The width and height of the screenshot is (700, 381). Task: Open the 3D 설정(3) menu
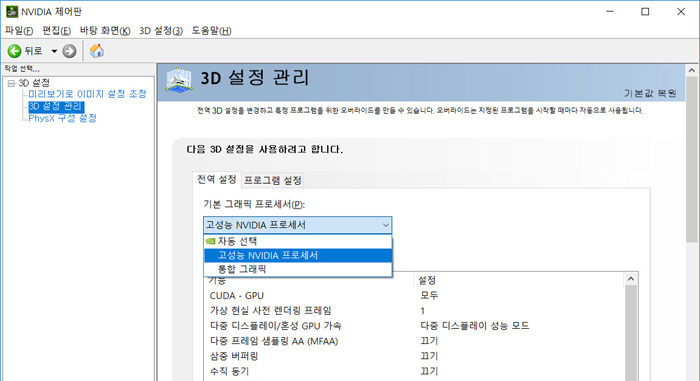[x=161, y=31]
